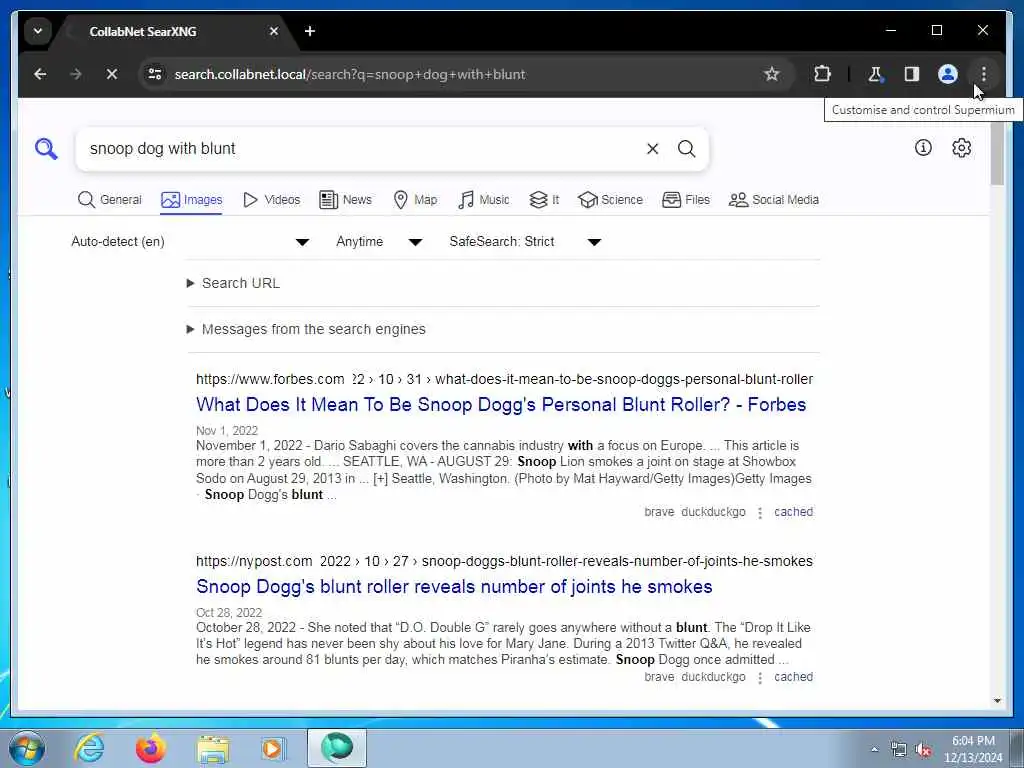This screenshot has width=1024, height=768.
Task: Expand Messages from the search engines
Action: (x=306, y=329)
